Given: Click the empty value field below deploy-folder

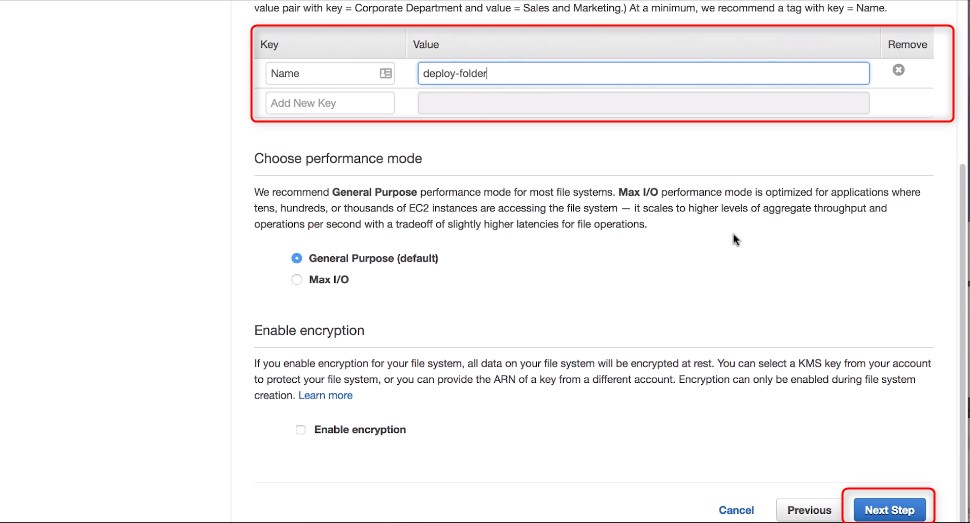Looking at the screenshot, I should (643, 103).
